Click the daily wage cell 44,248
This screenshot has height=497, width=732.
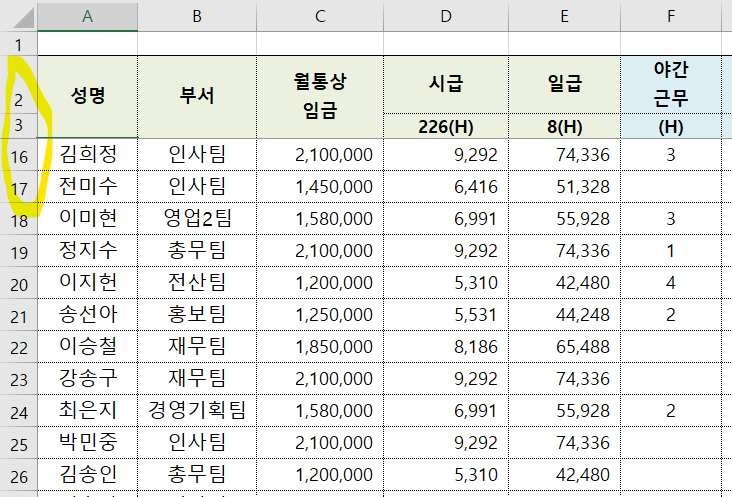click(564, 315)
